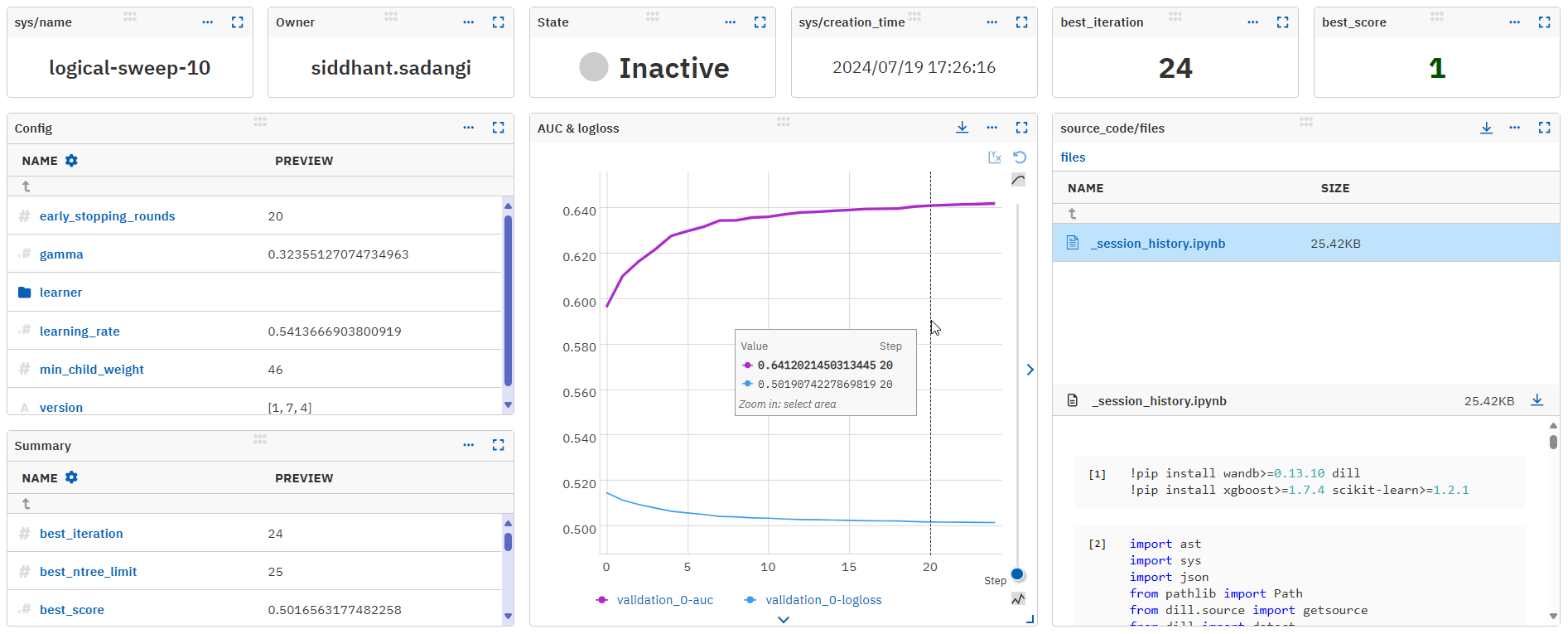Open Summary table column settings gear
The image size is (1568, 634).
tap(72, 477)
